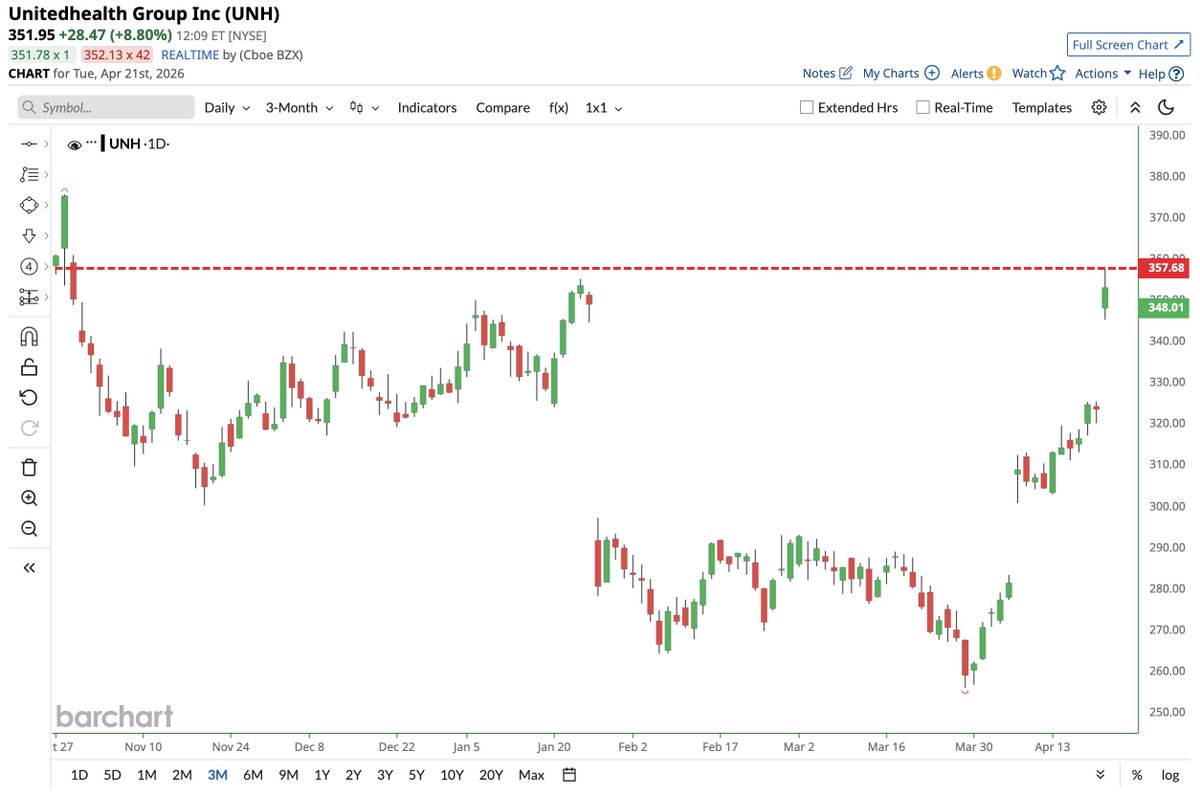Collapse header with double up chevron

pyautogui.click(x=1135, y=107)
